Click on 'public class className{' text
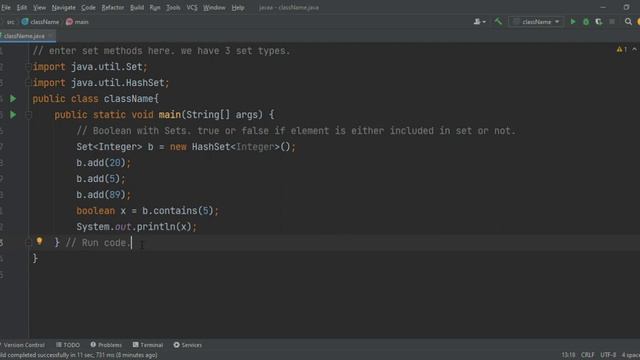 click(96, 98)
